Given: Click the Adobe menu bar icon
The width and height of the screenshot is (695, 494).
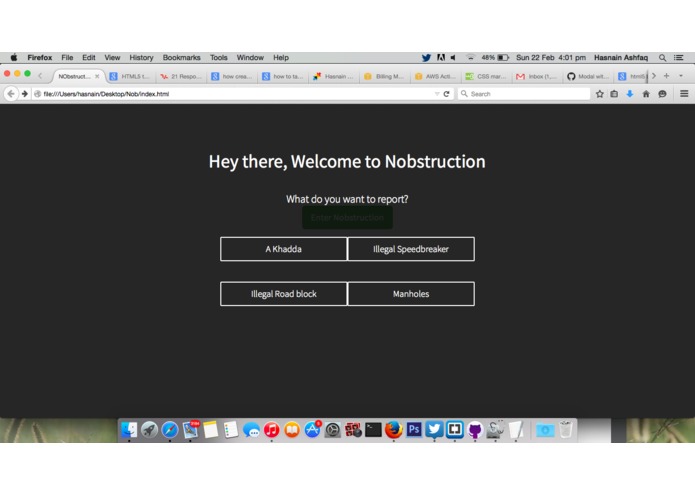Looking at the screenshot, I should pyautogui.click(x=441, y=58).
